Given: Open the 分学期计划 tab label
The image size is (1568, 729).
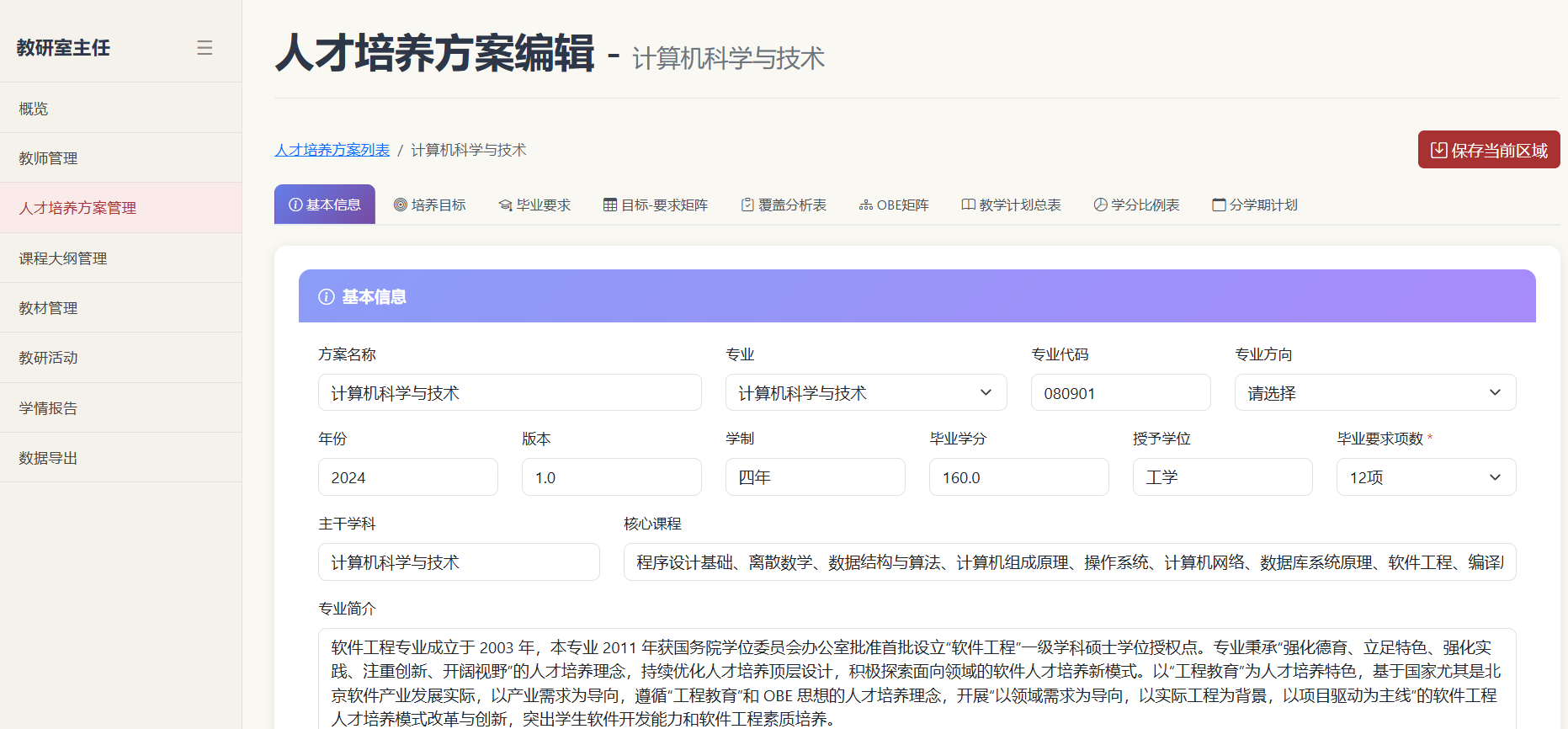Looking at the screenshot, I should (x=1264, y=205).
